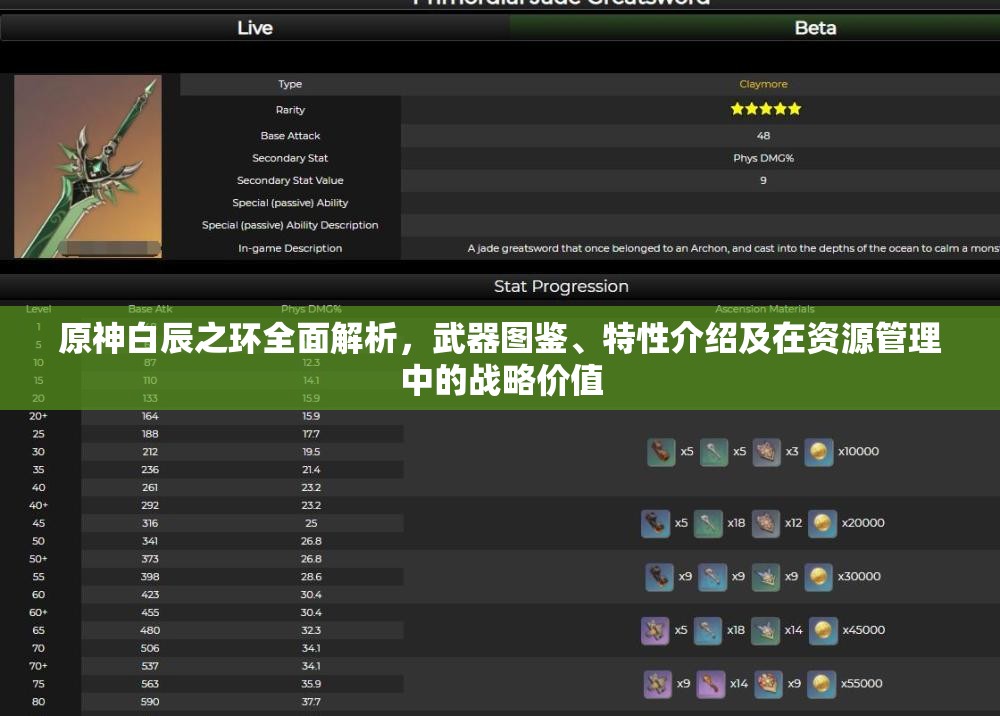Click the Special (passive) Ability label

click(x=290, y=203)
